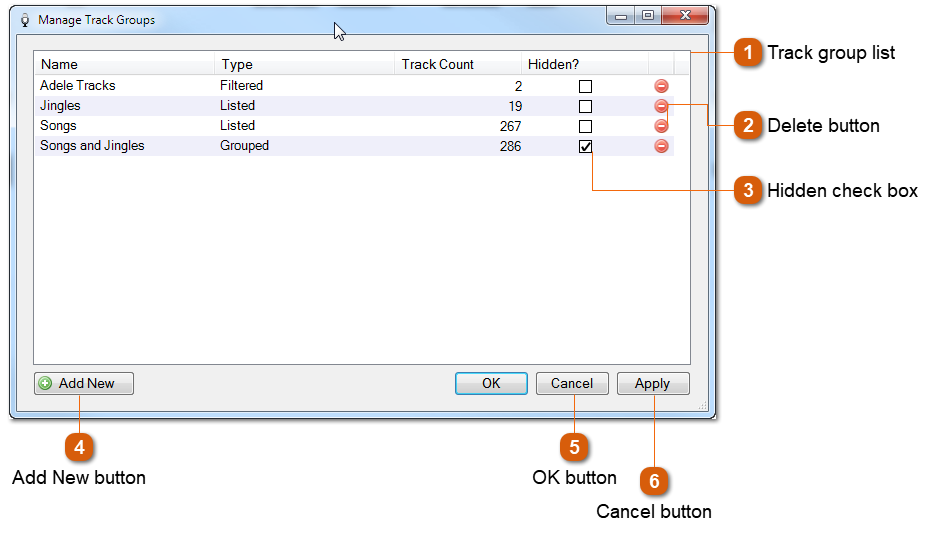Delete the Songs and Jingles group
The image size is (934, 538).
tap(661, 146)
